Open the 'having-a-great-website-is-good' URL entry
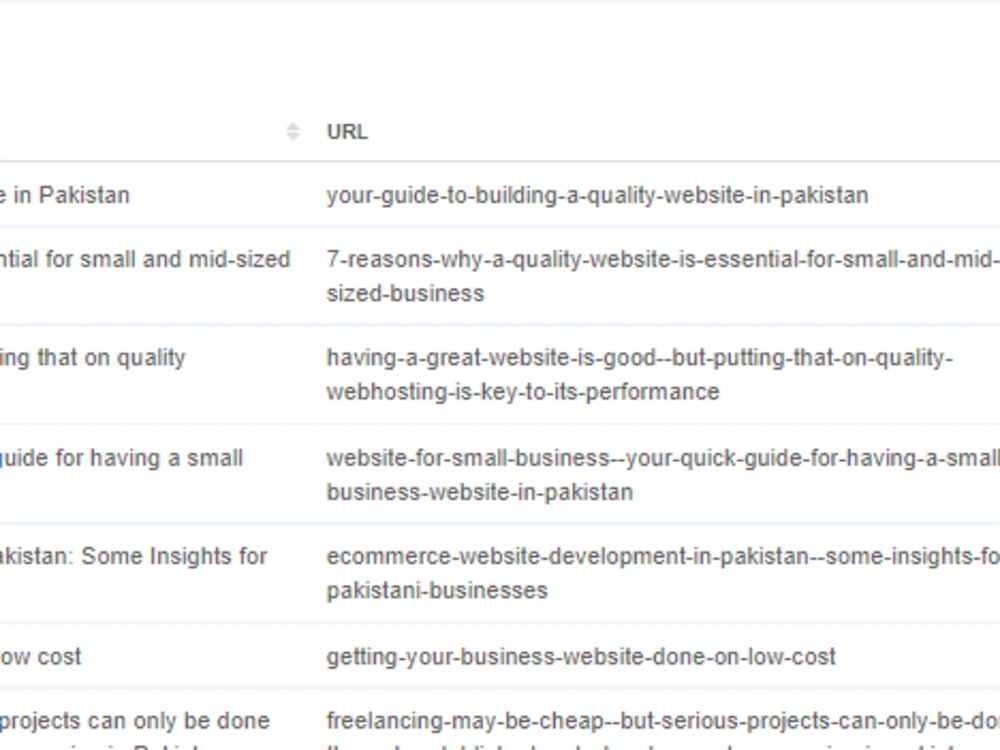1000x750 pixels. 640,357
